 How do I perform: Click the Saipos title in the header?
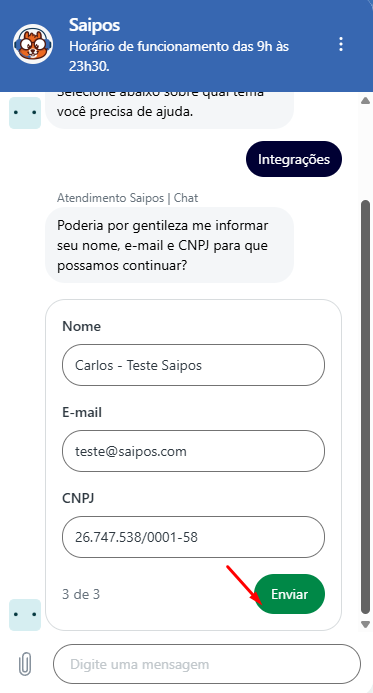(94, 25)
